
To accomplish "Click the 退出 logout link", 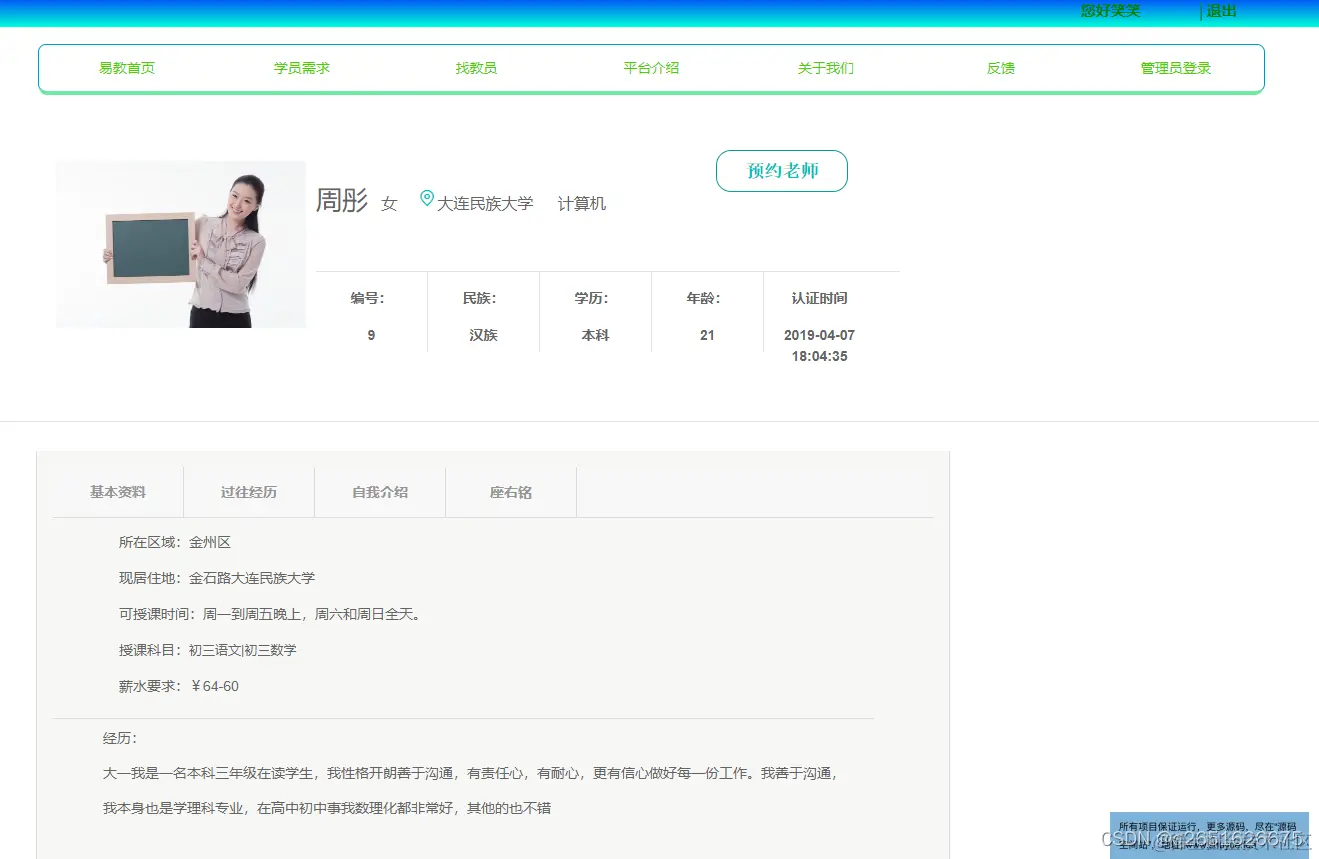I will point(1219,11).
